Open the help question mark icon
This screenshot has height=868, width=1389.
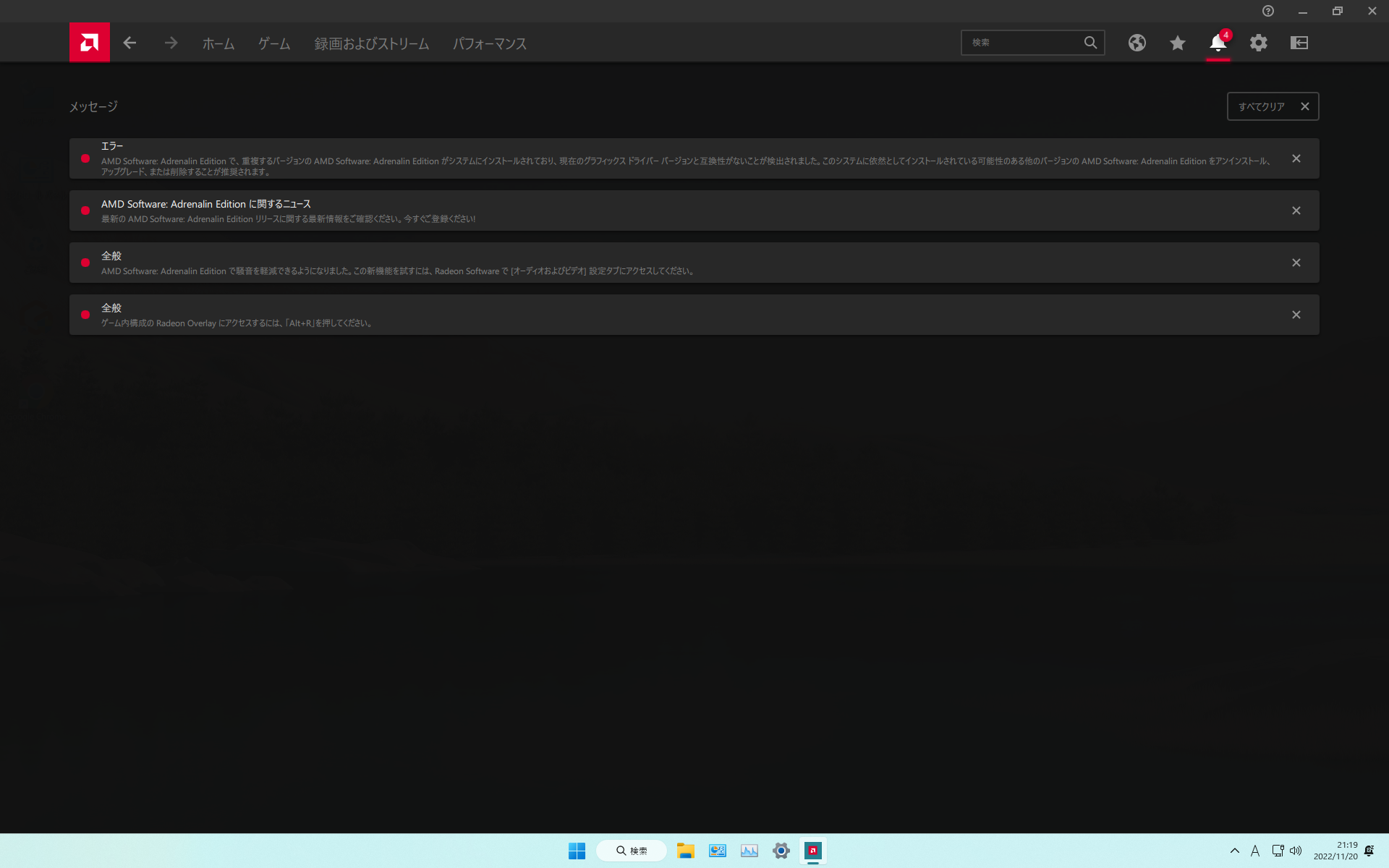pos(1268,11)
